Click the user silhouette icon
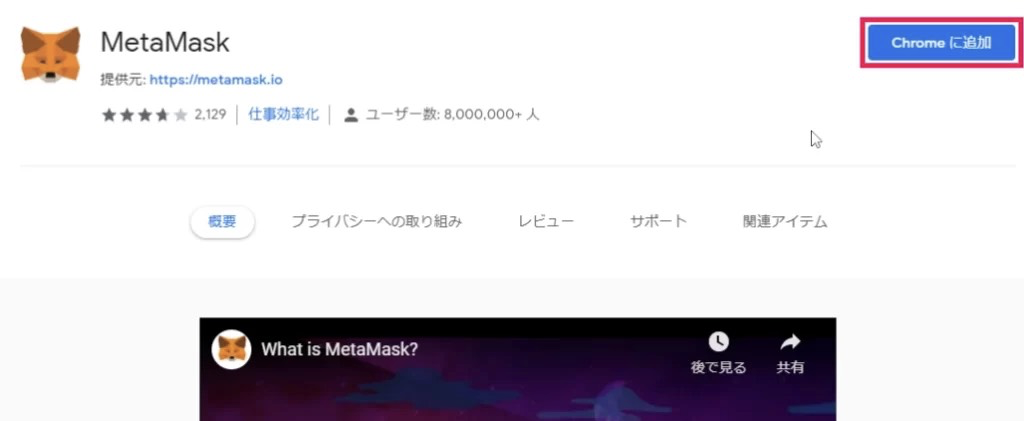 pos(351,116)
